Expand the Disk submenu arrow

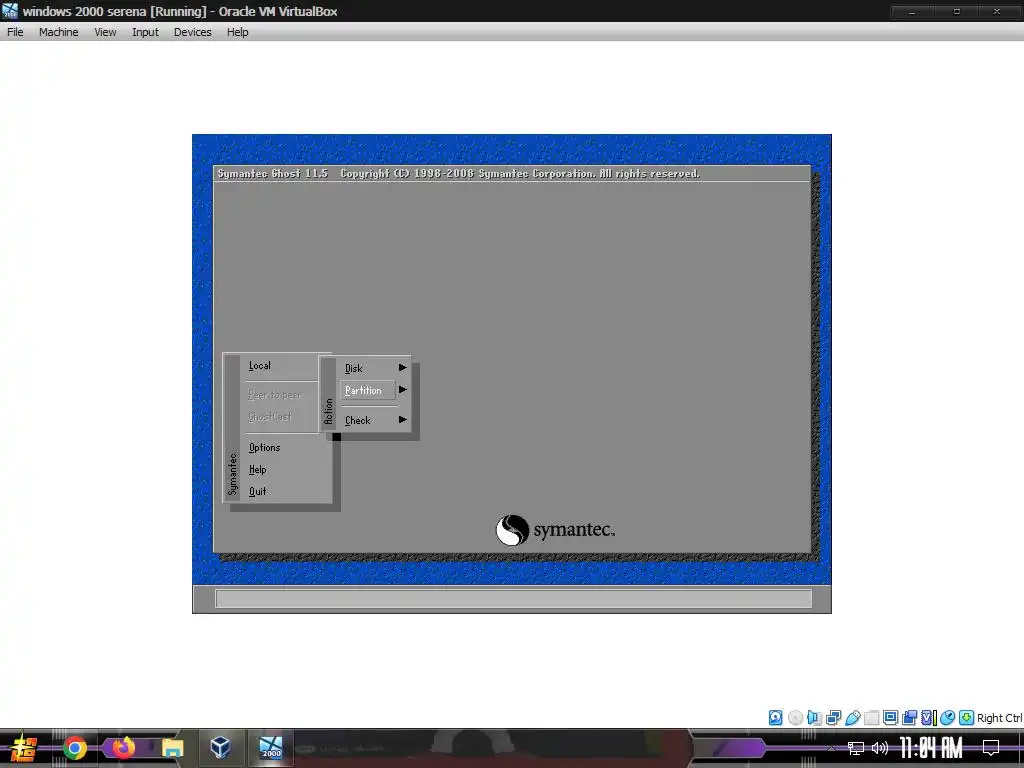coord(403,368)
